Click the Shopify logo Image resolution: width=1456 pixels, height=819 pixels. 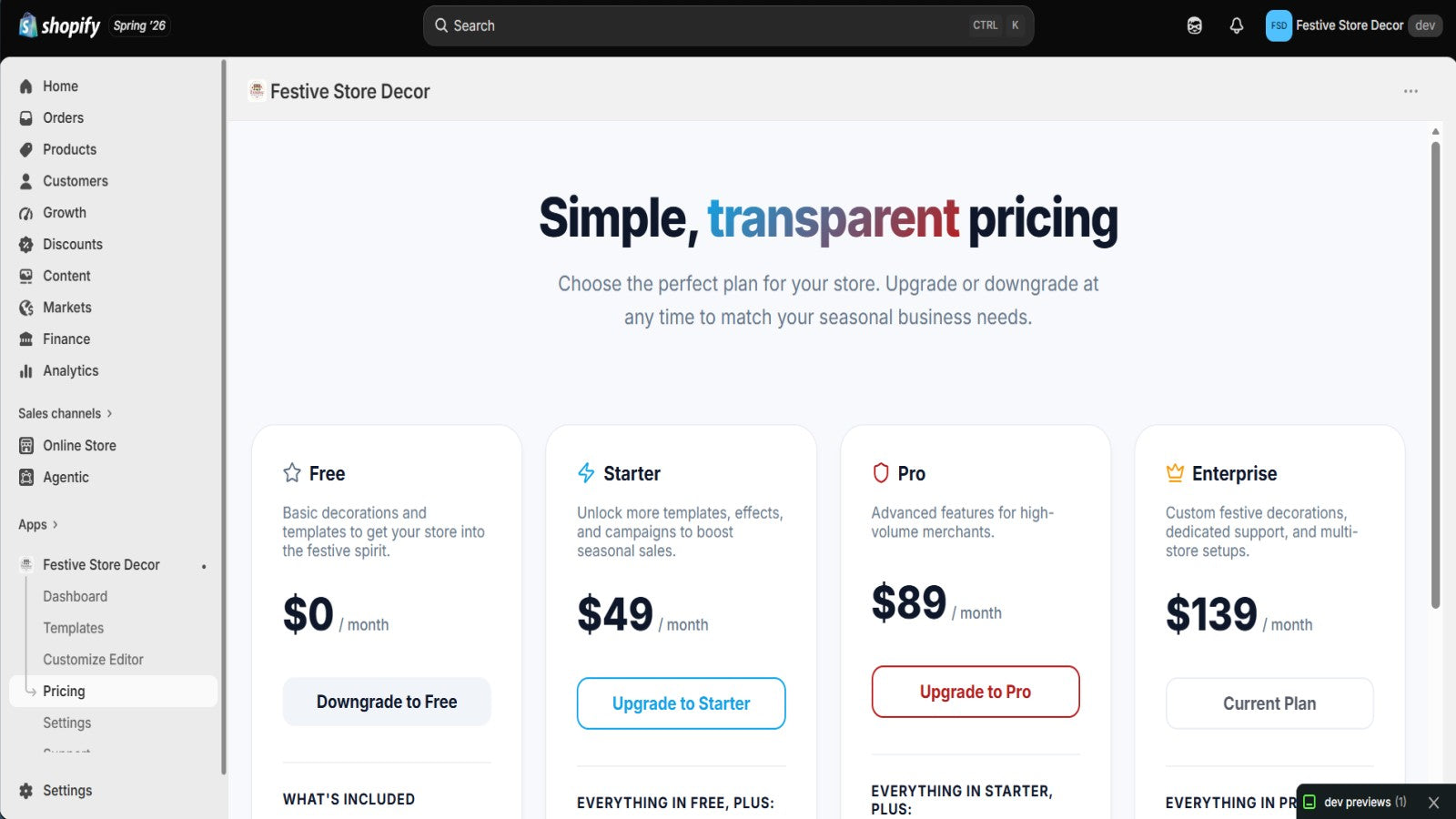59,25
